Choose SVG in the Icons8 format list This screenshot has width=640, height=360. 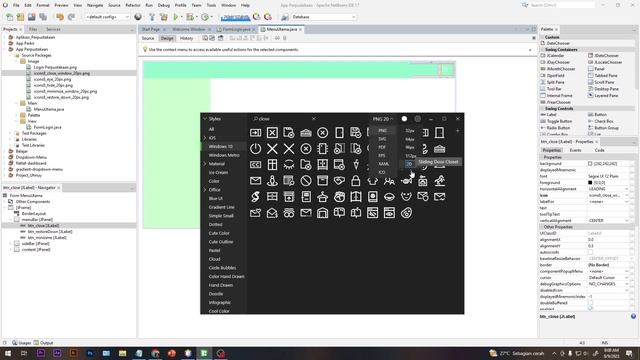382,139
